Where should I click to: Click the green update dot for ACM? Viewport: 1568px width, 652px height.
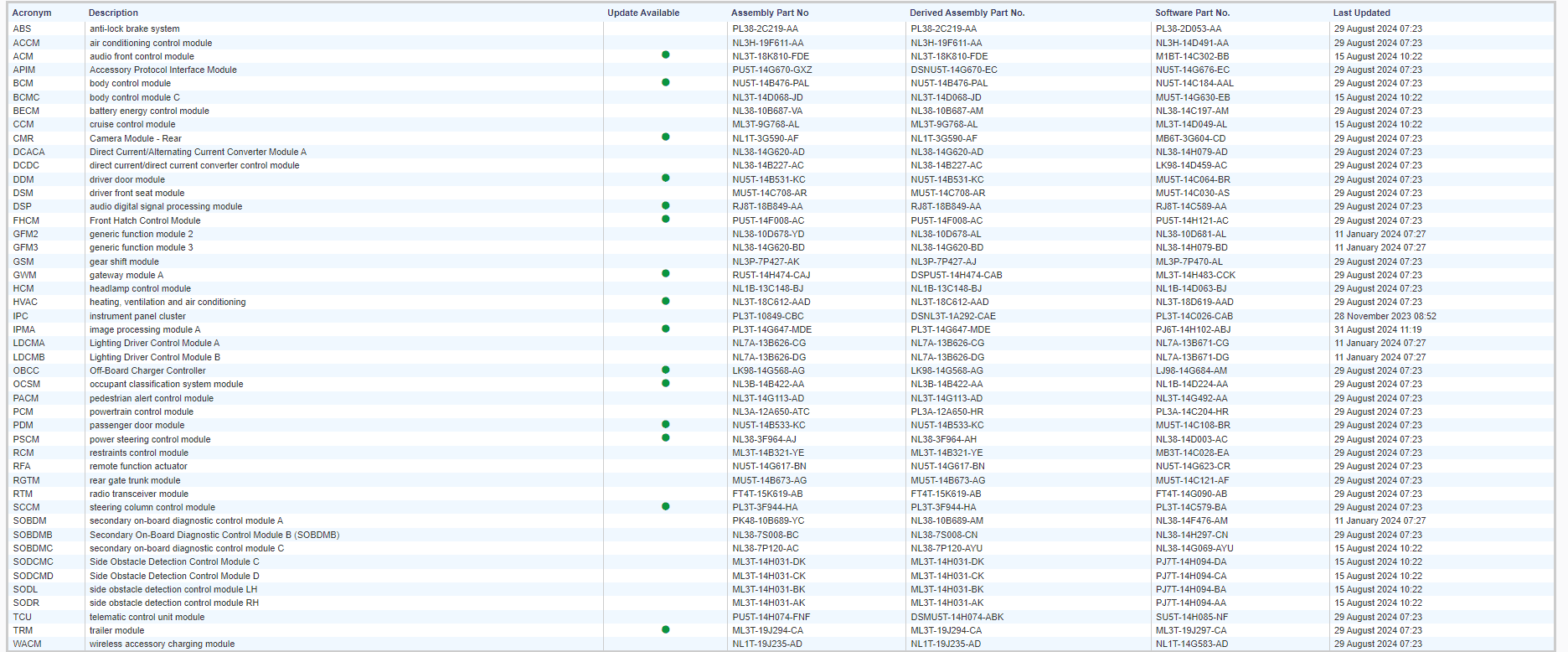pos(665,55)
